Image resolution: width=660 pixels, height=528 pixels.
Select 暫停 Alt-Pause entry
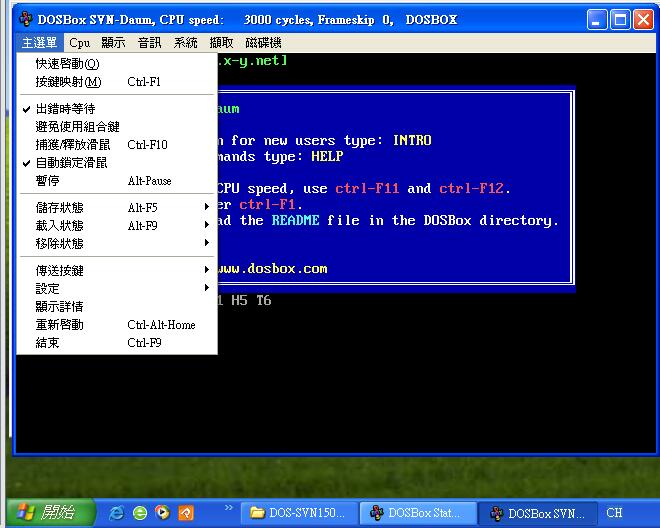(x=117, y=181)
